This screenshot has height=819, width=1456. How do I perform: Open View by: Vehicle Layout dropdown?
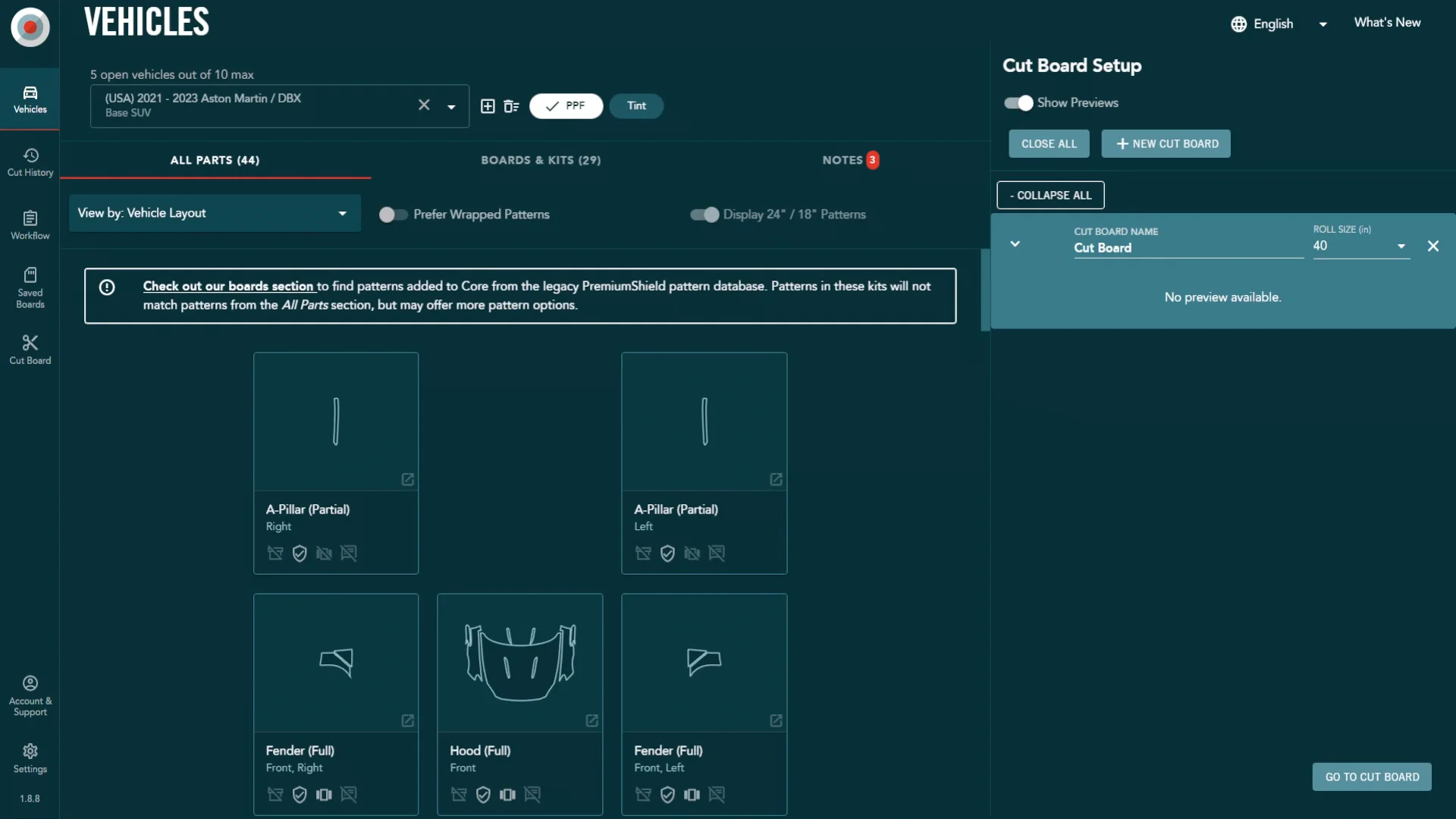tap(215, 213)
